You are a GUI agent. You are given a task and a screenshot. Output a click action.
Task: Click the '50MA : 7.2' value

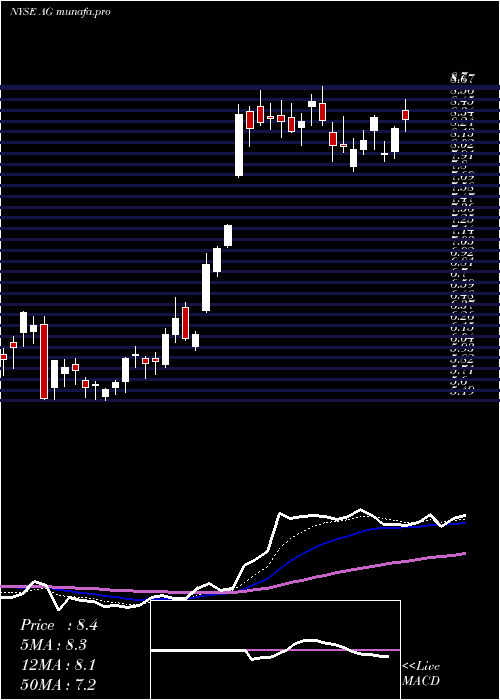tap(58, 684)
